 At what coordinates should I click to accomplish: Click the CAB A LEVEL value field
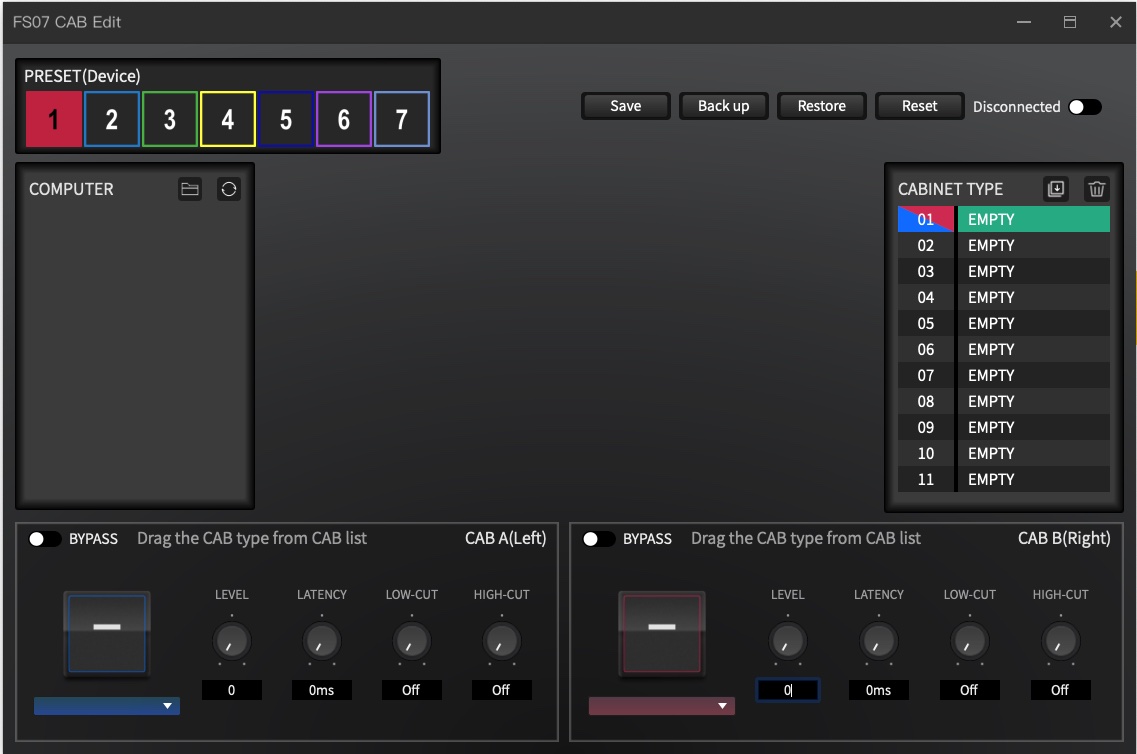231,690
